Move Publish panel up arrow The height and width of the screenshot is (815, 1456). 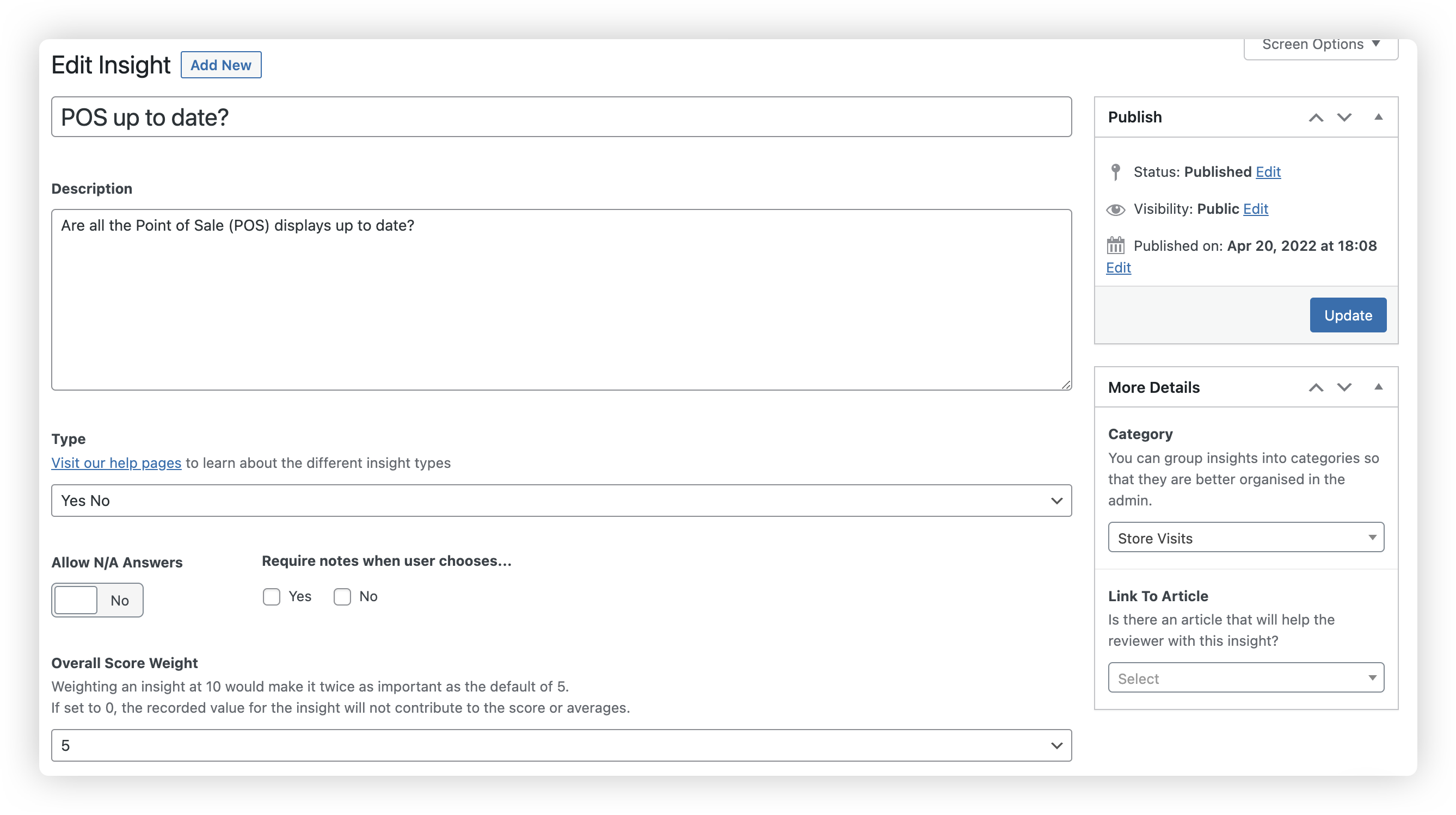(1316, 118)
